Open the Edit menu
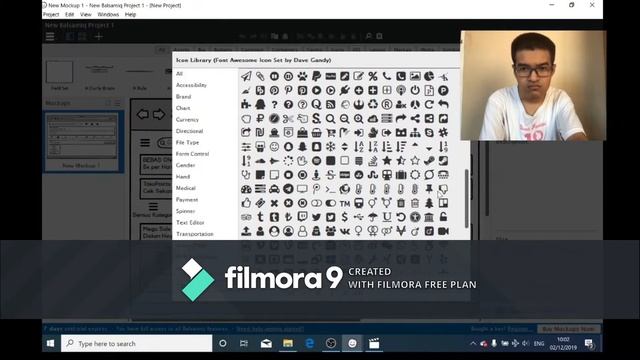 (69, 14)
